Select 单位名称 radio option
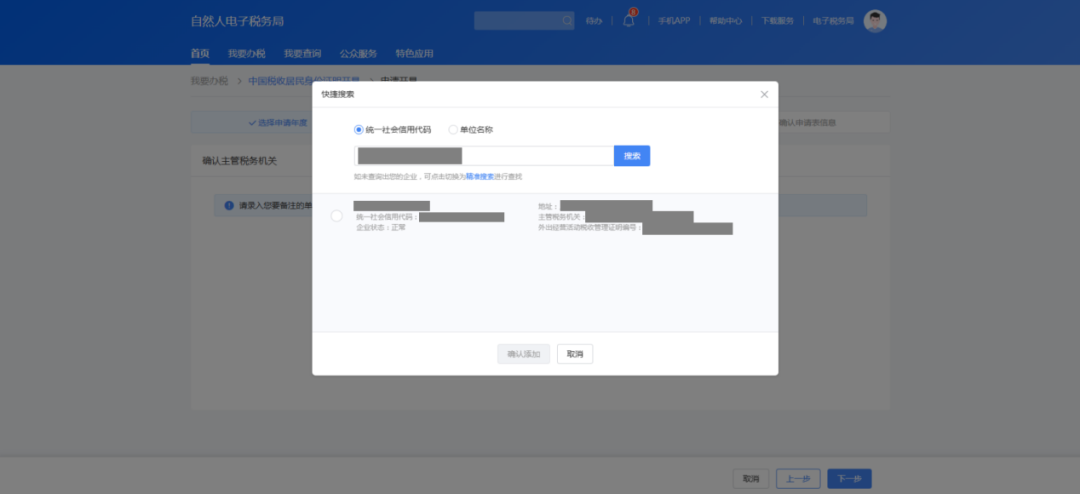 (x=453, y=130)
